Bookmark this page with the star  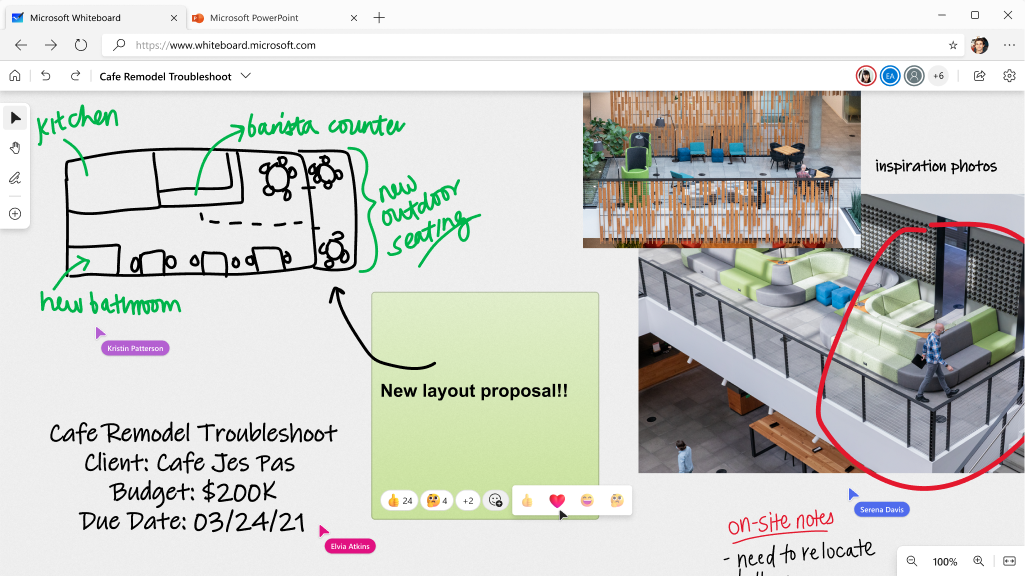953,45
